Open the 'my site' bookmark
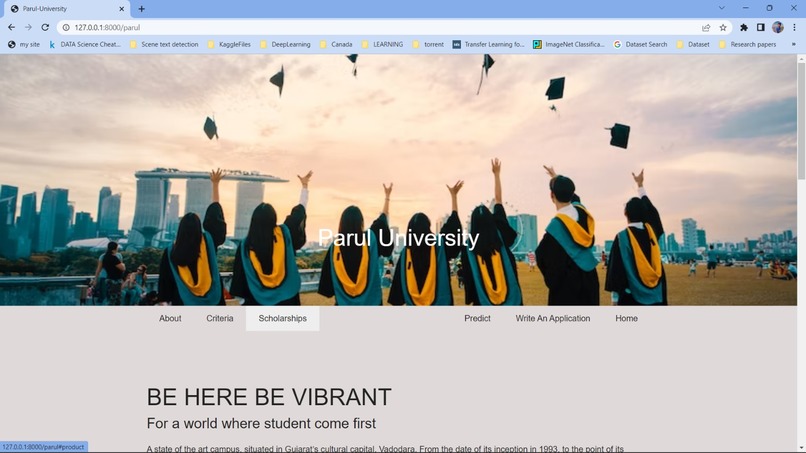 (24, 45)
